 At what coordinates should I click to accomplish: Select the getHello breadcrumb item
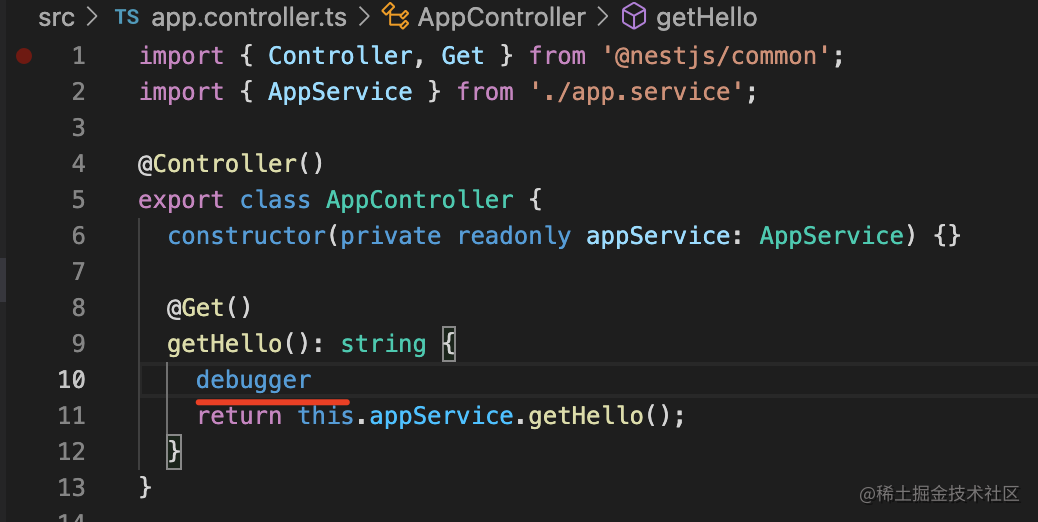pos(707,17)
